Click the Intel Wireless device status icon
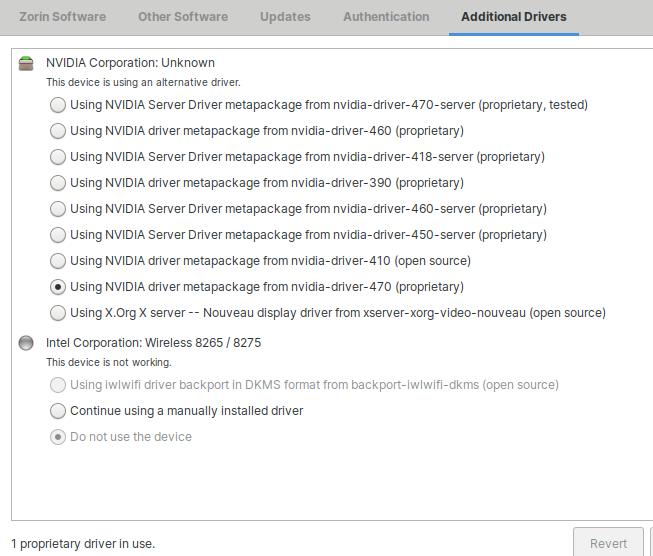Image resolution: width=653 pixels, height=556 pixels. point(26,343)
